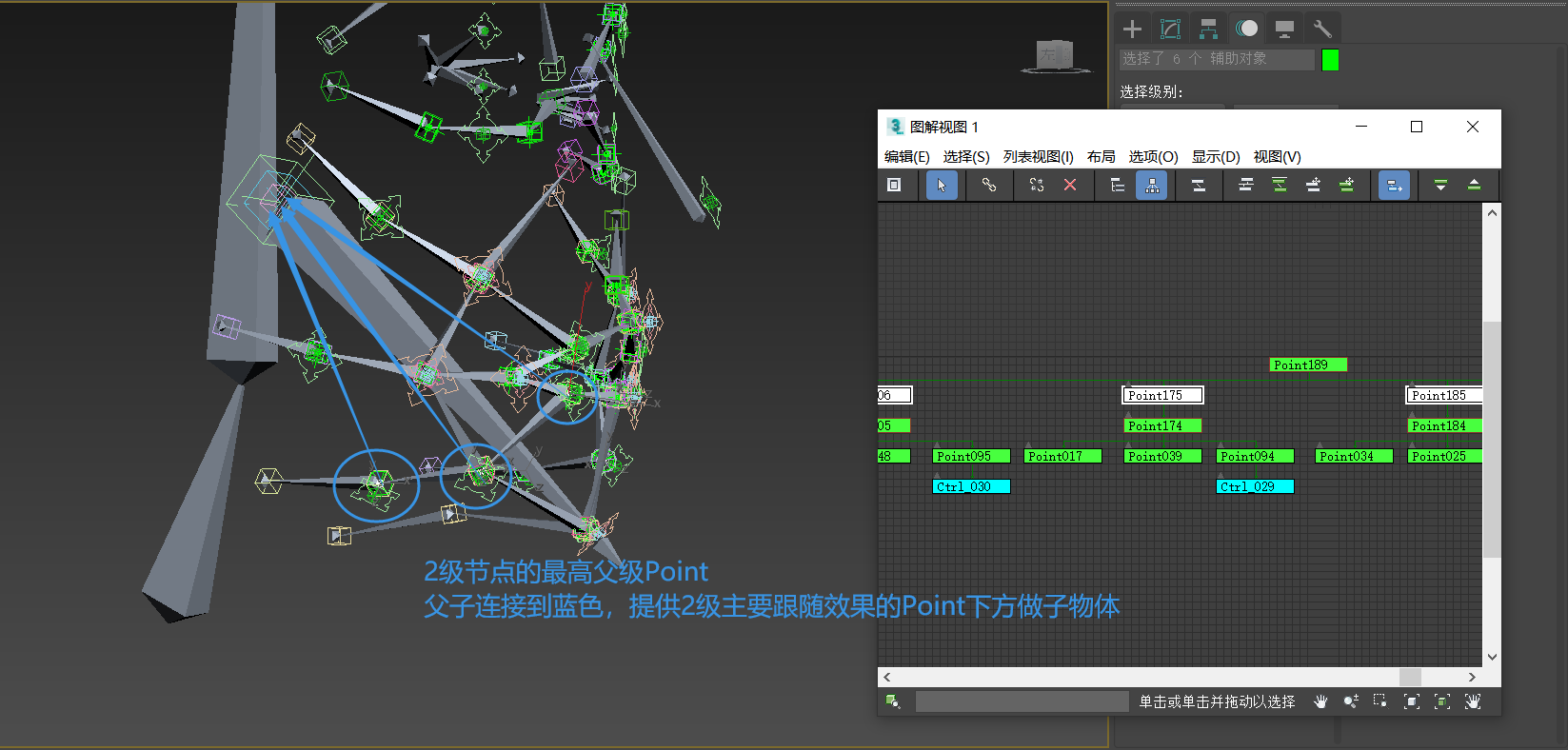Click the Pan to Selected icon

pos(1473,701)
